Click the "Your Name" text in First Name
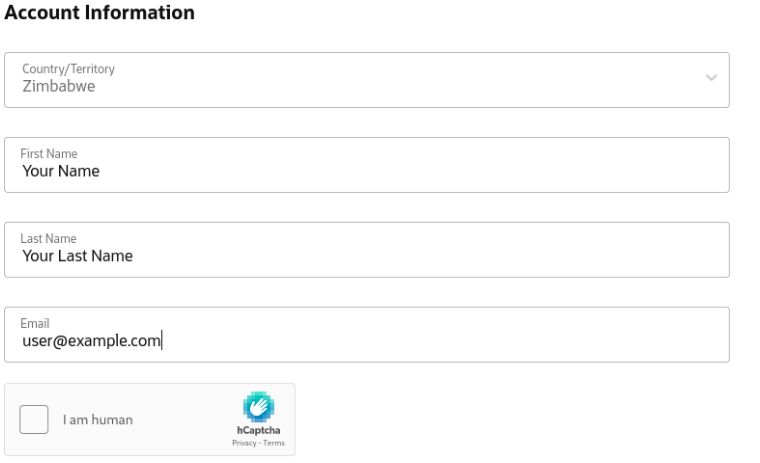Viewport: 760px width, 463px height. (x=61, y=171)
